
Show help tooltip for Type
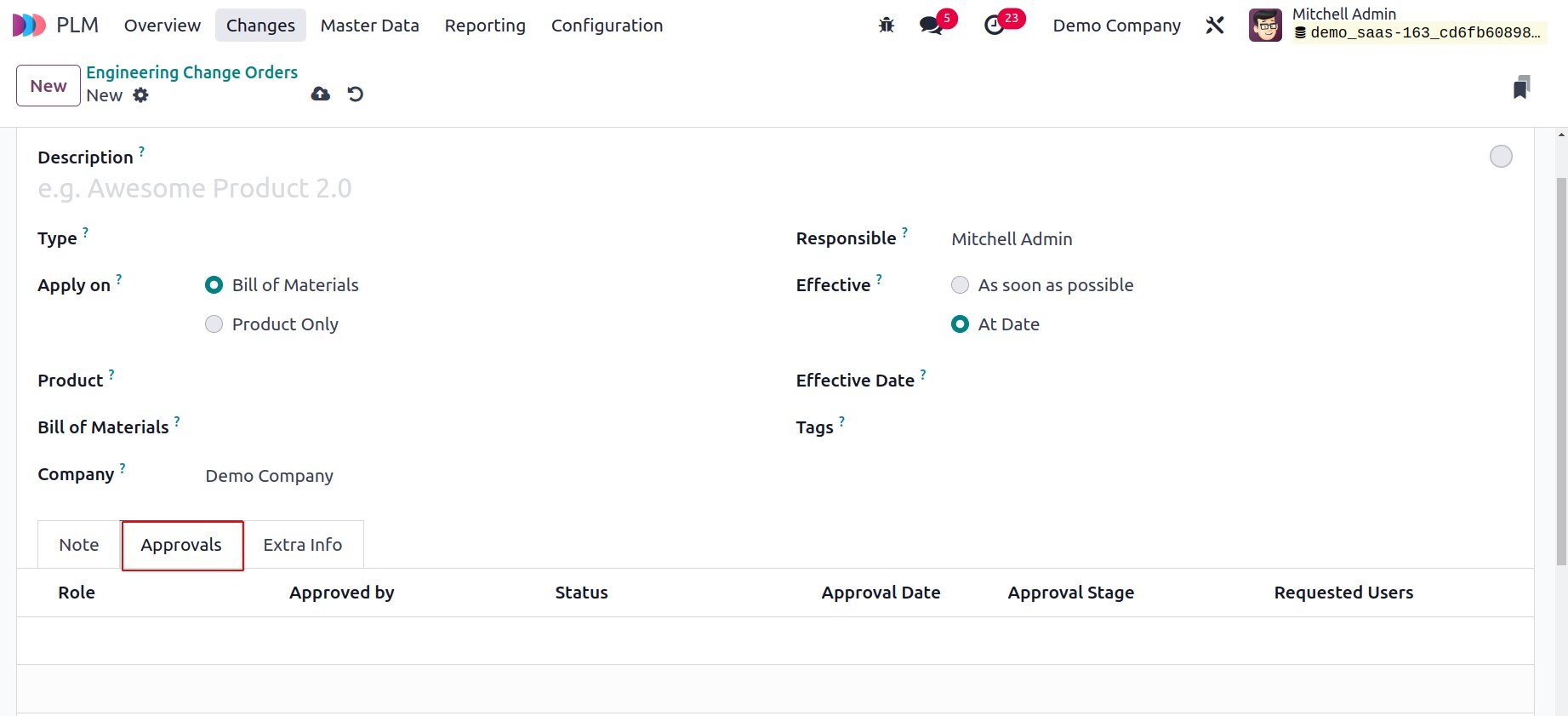86,232
